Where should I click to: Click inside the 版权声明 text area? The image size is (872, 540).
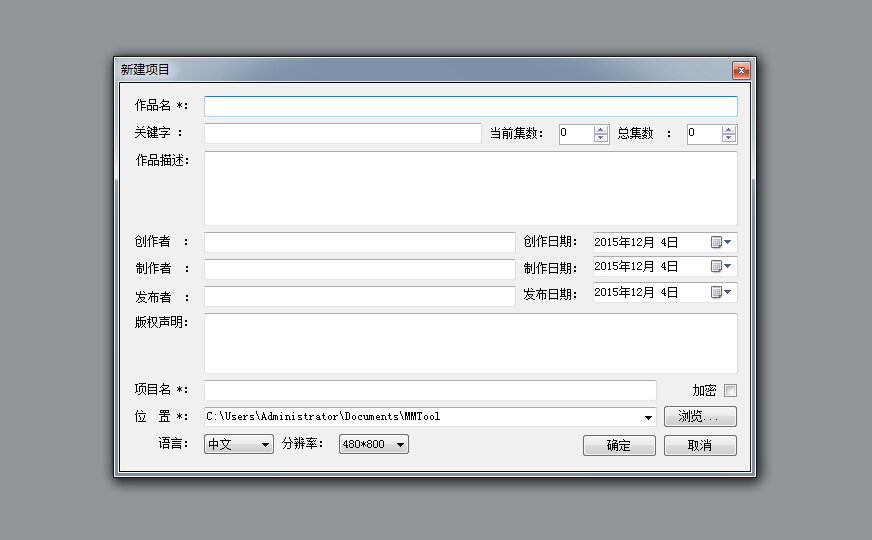click(470, 343)
